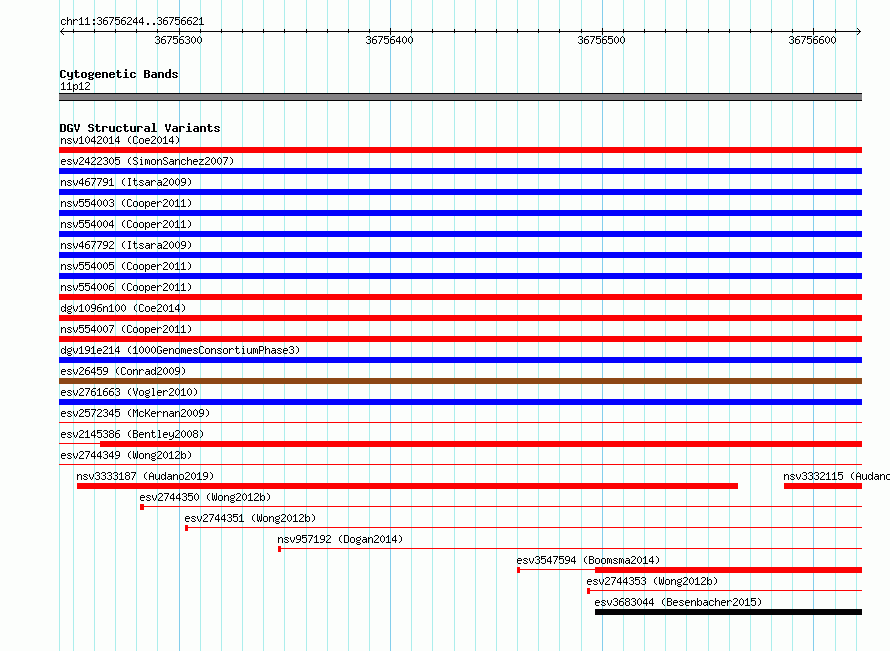Click the chr11:36756244..36756621 region label

(x=132, y=22)
